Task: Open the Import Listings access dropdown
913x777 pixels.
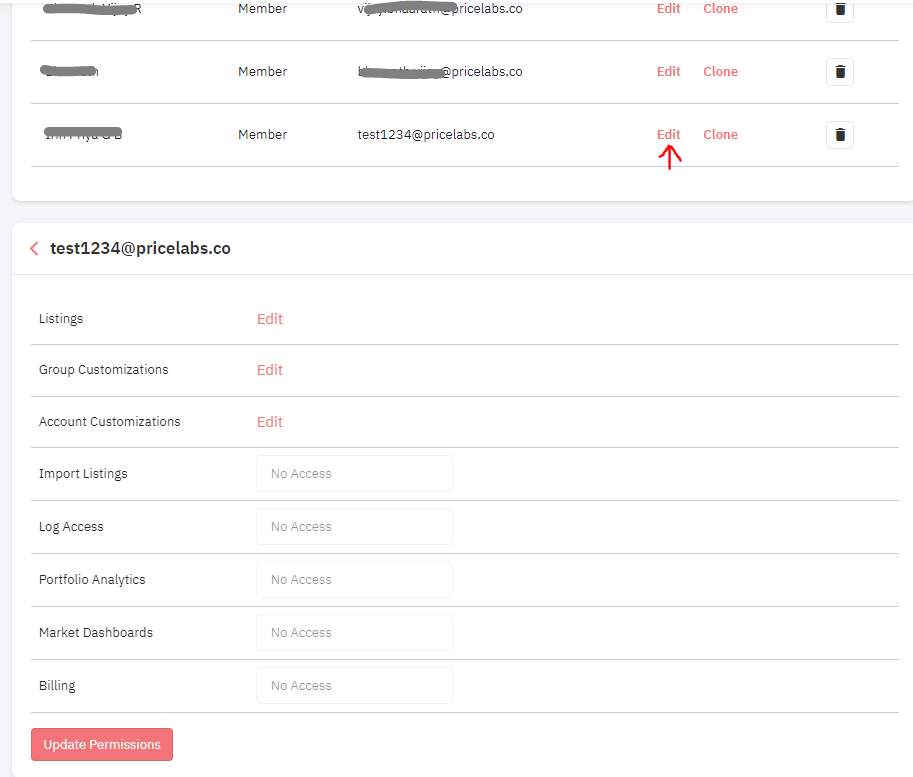Action: (x=354, y=474)
